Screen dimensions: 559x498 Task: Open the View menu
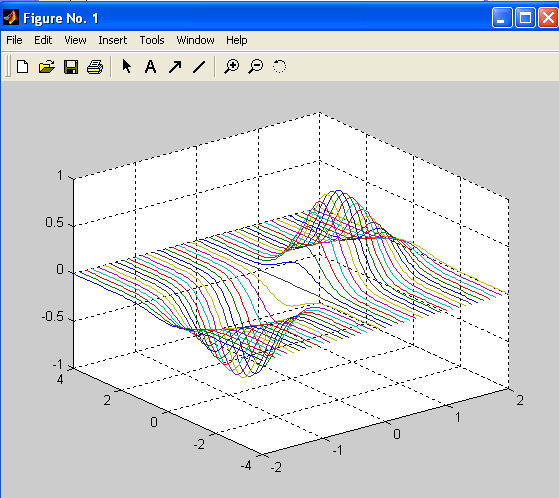(75, 40)
